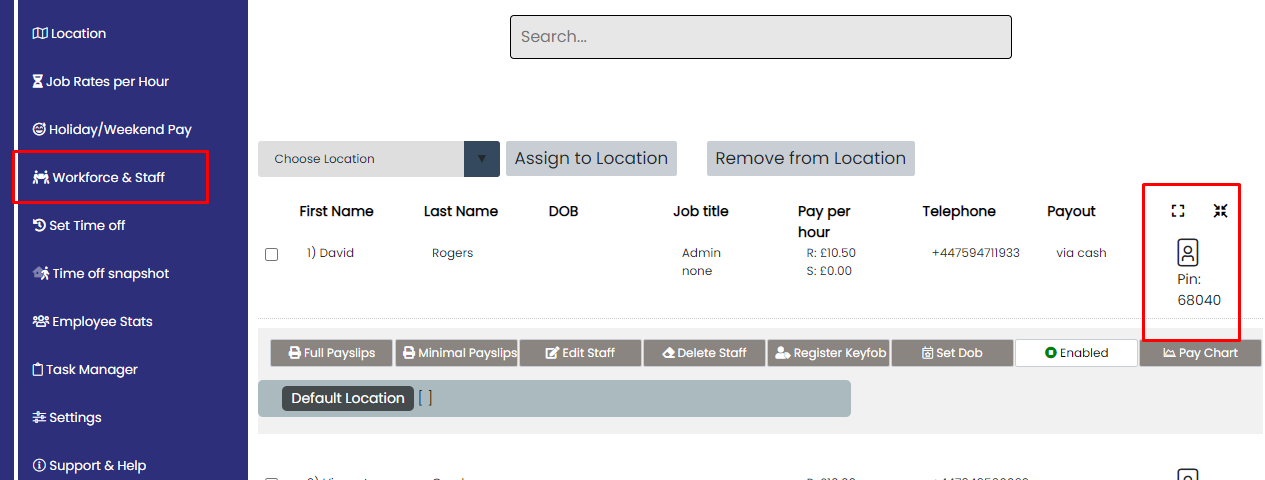Click the Choose Location dropdown arrow
Viewport: 1265px width, 480px height.
coord(482,159)
